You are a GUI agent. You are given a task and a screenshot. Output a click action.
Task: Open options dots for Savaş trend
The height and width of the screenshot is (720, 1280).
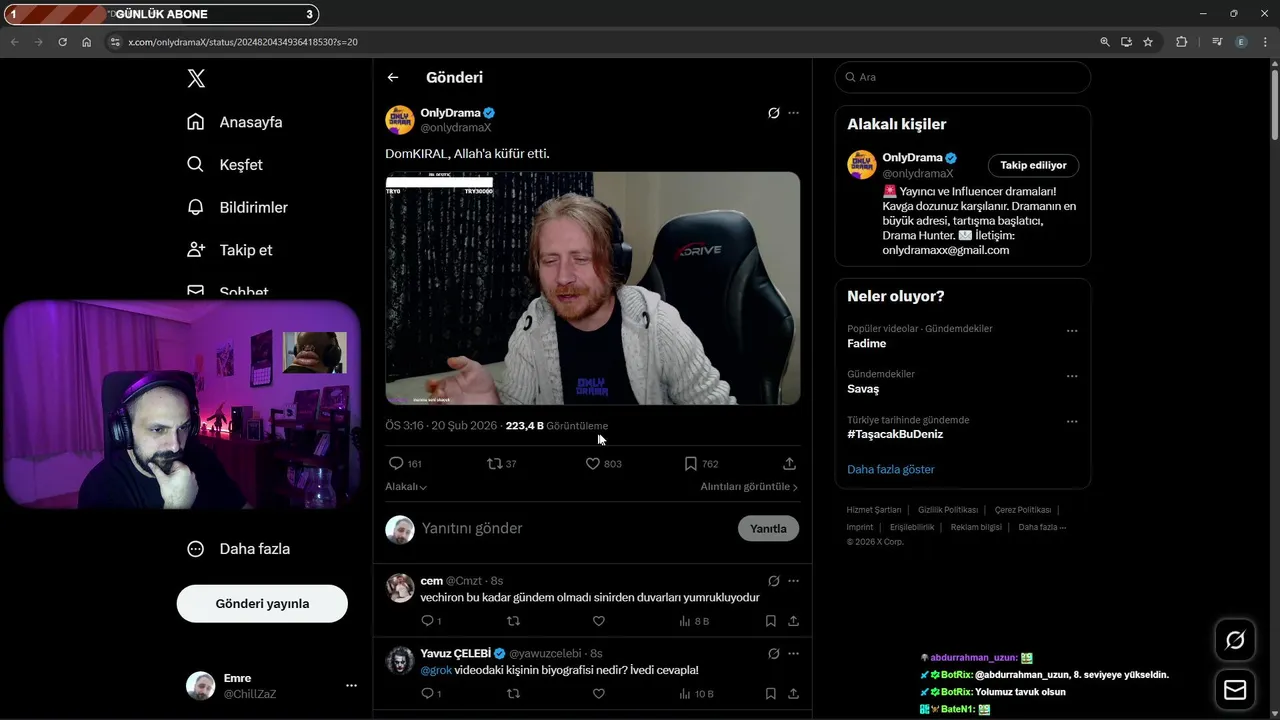tap(1072, 376)
